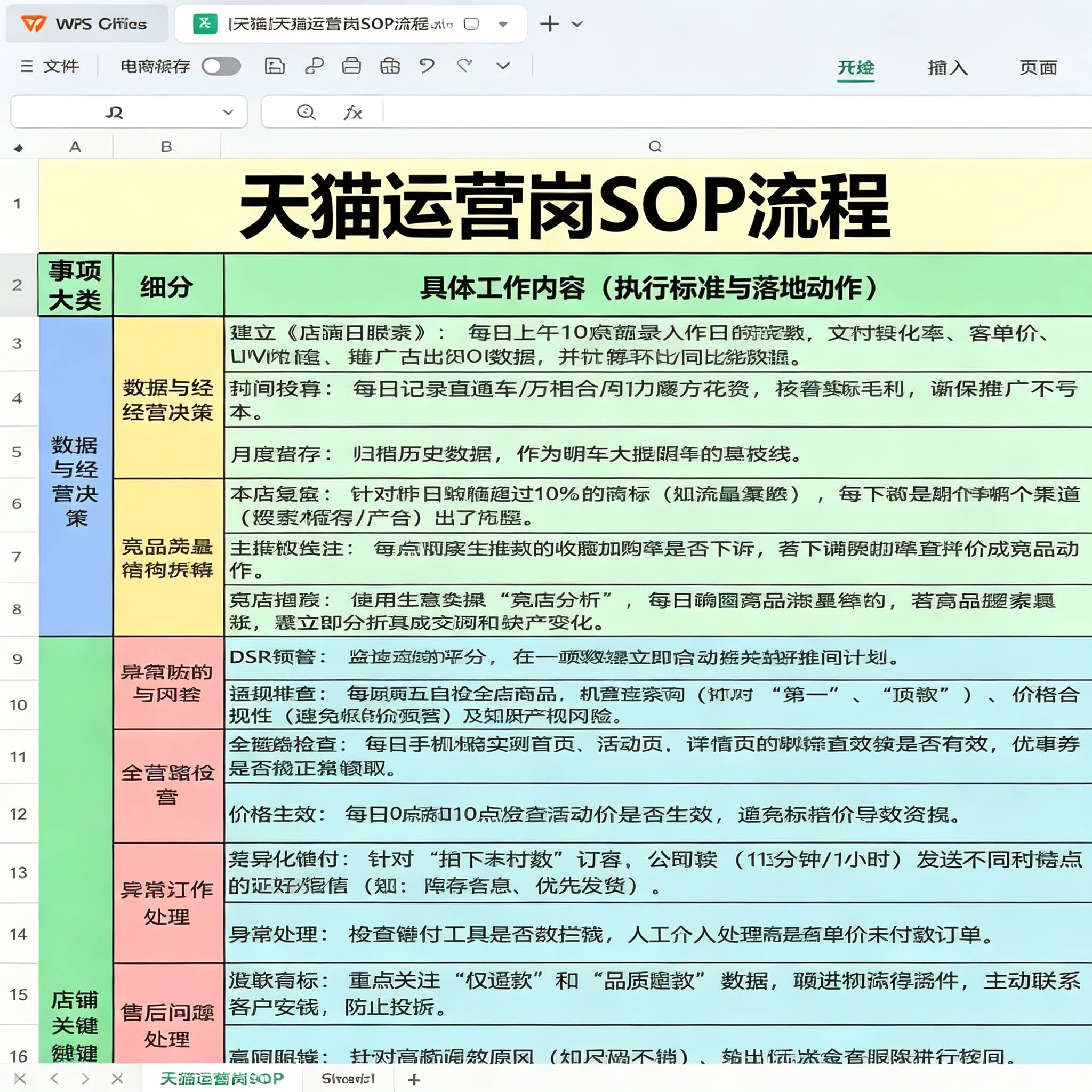Select row 9 header
Viewport: 1092px width, 1092px height.
(18, 659)
